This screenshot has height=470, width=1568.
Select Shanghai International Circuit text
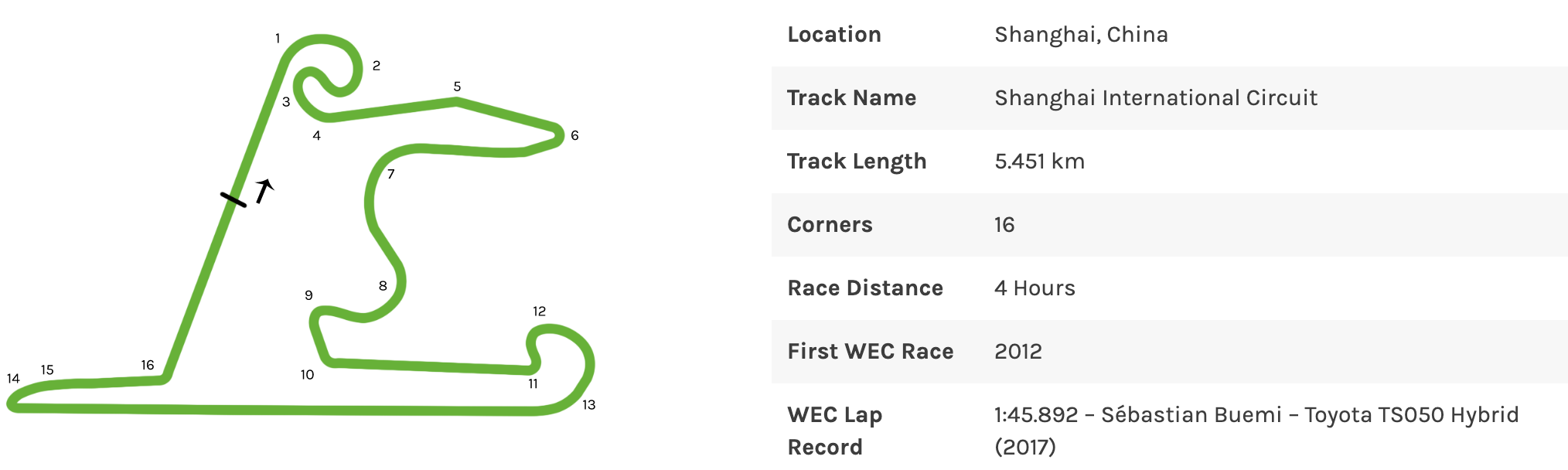click(1156, 98)
